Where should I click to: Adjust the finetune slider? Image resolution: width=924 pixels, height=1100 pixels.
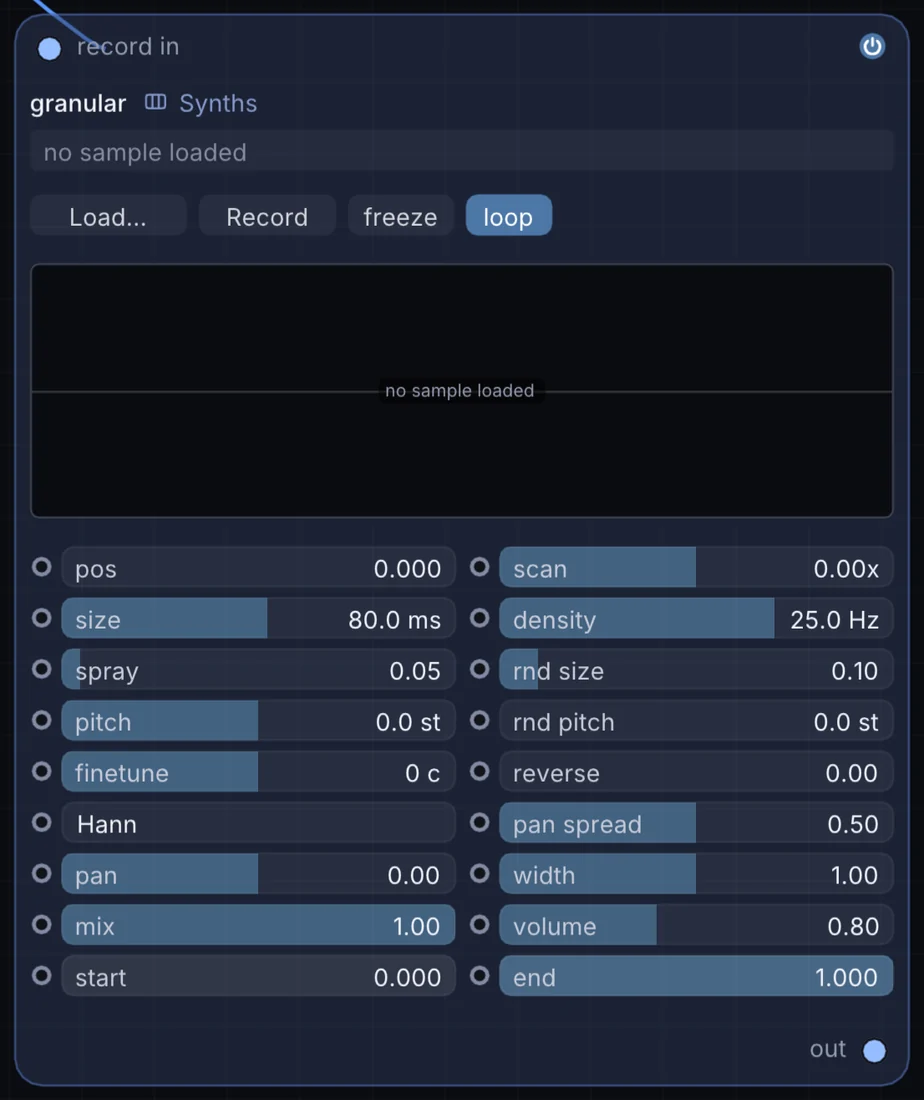click(x=258, y=772)
